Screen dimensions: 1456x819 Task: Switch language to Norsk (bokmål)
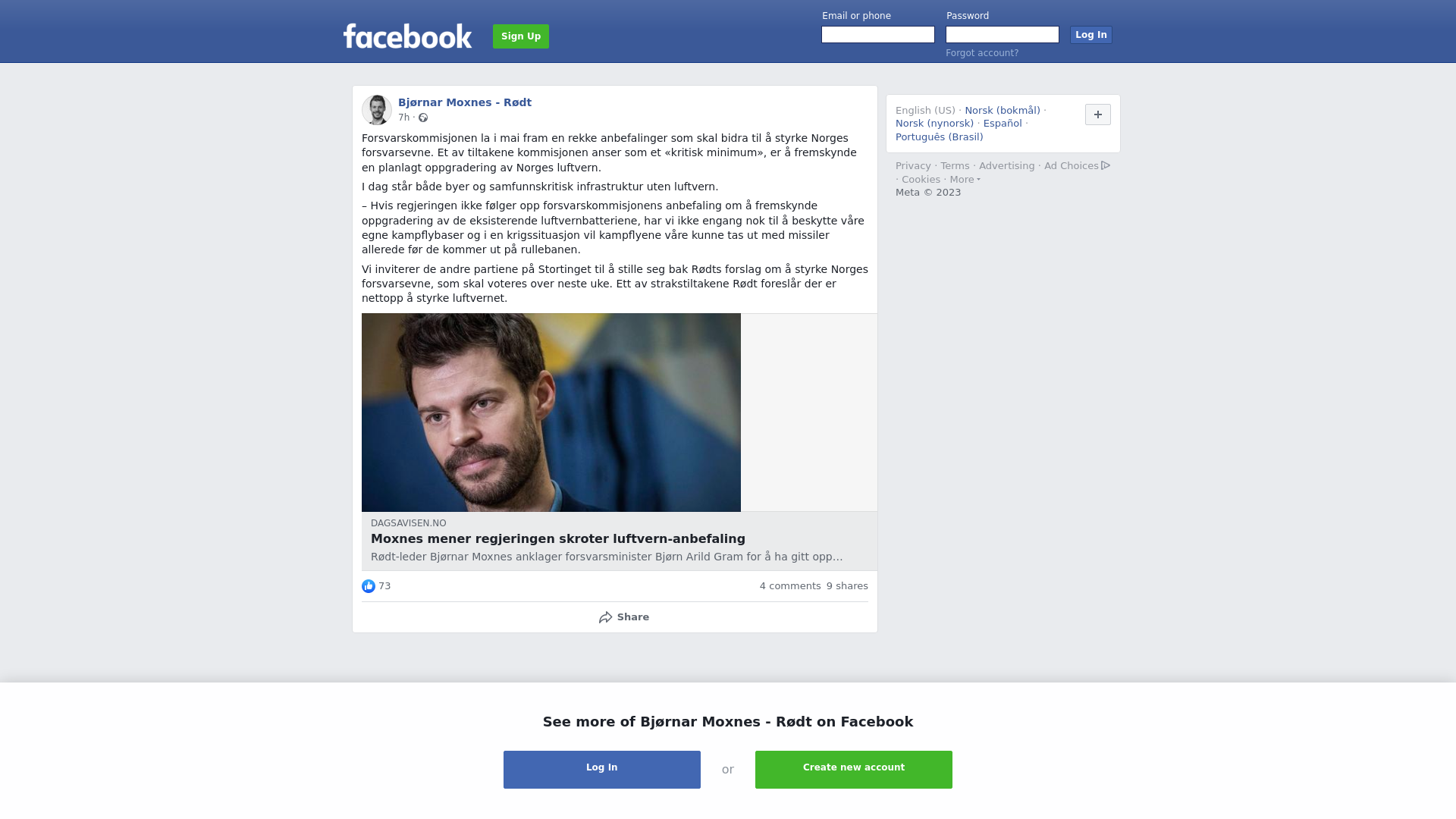(x=1003, y=111)
